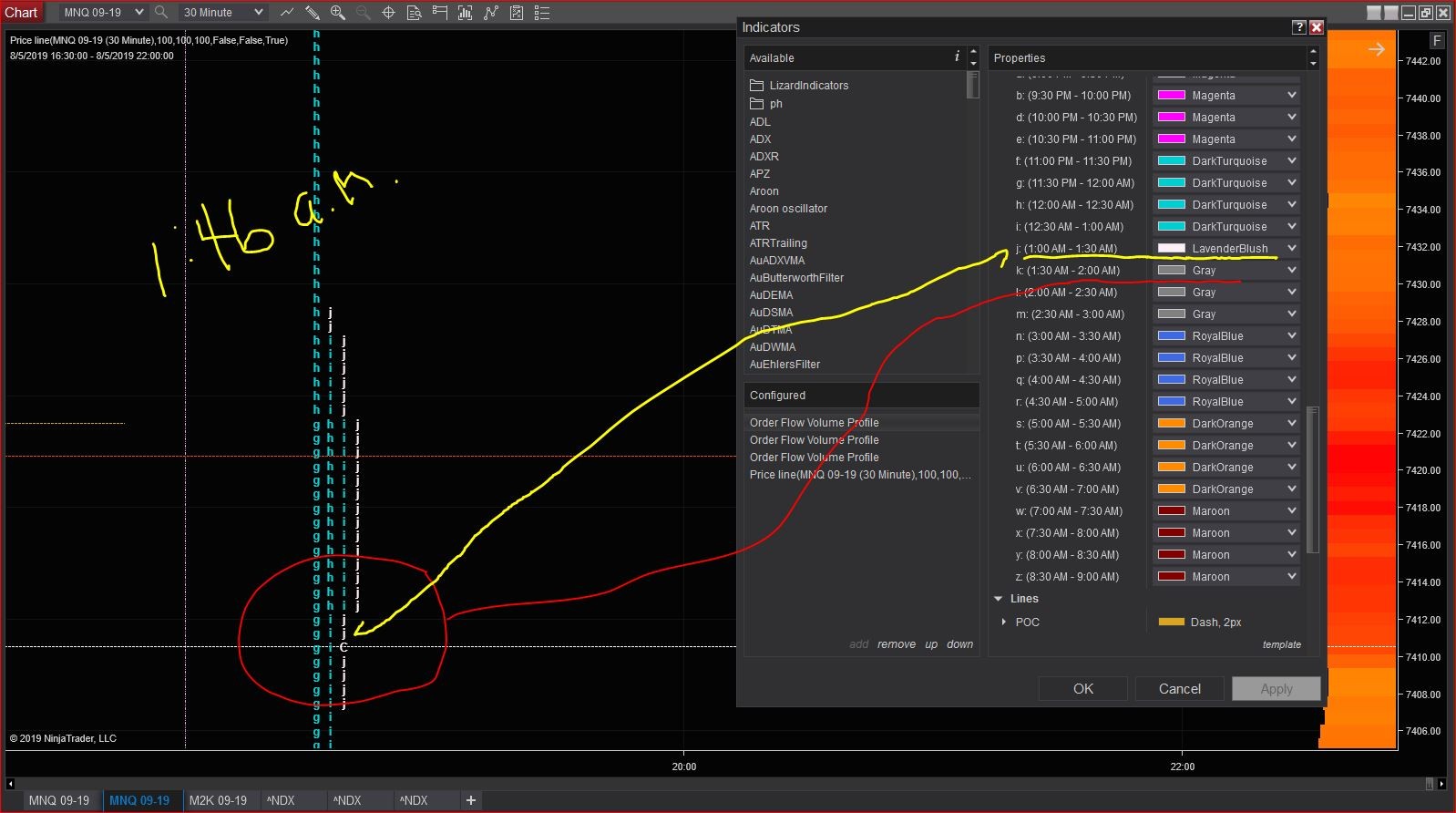Open color dropdown for j: (1:00 AM - 1:30 AM)
Image resolution: width=1456 pixels, height=813 pixels.
[x=1226, y=249]
